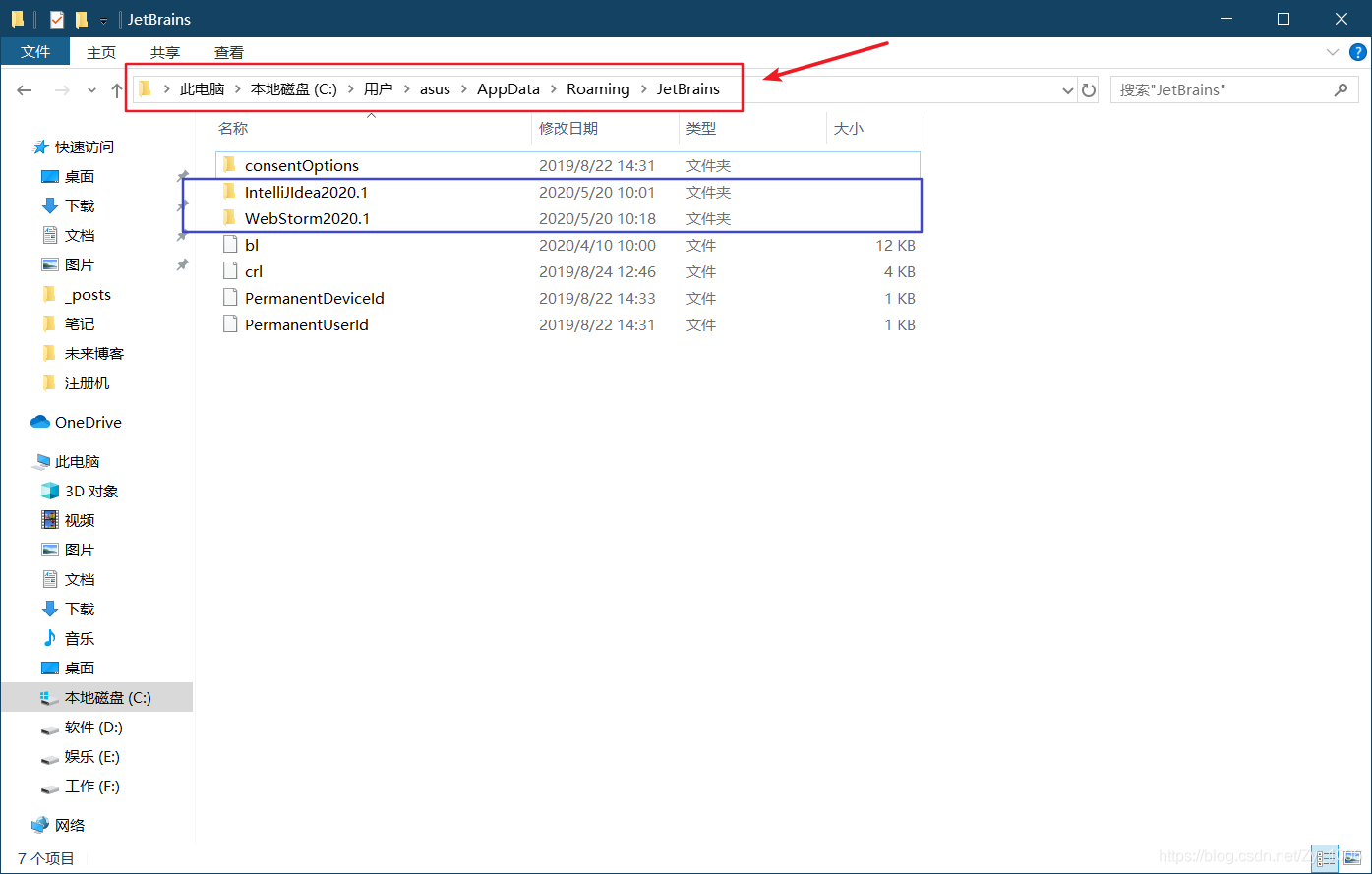The height and width of the screenshot is (874, 1372).
Task: Switch to details view icon in status bar
Action: 1326,858
